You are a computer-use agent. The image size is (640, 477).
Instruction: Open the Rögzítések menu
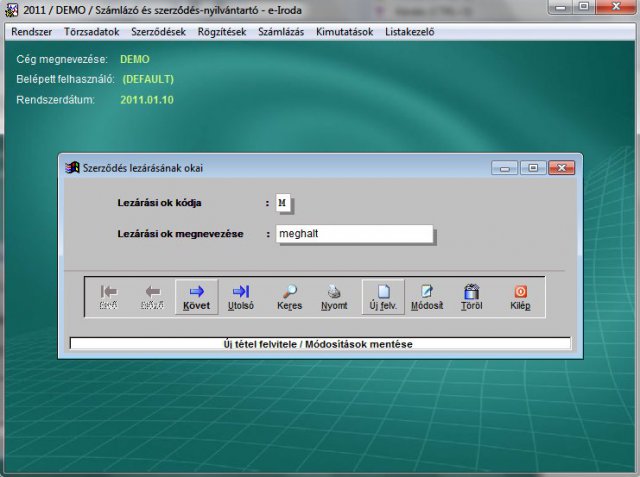point(222,31)
